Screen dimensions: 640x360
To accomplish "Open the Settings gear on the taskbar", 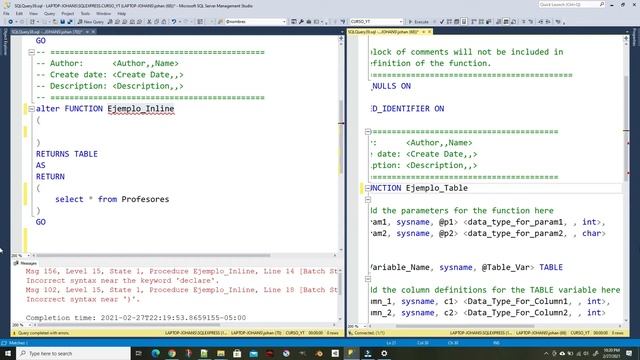I will pos(384,353).
